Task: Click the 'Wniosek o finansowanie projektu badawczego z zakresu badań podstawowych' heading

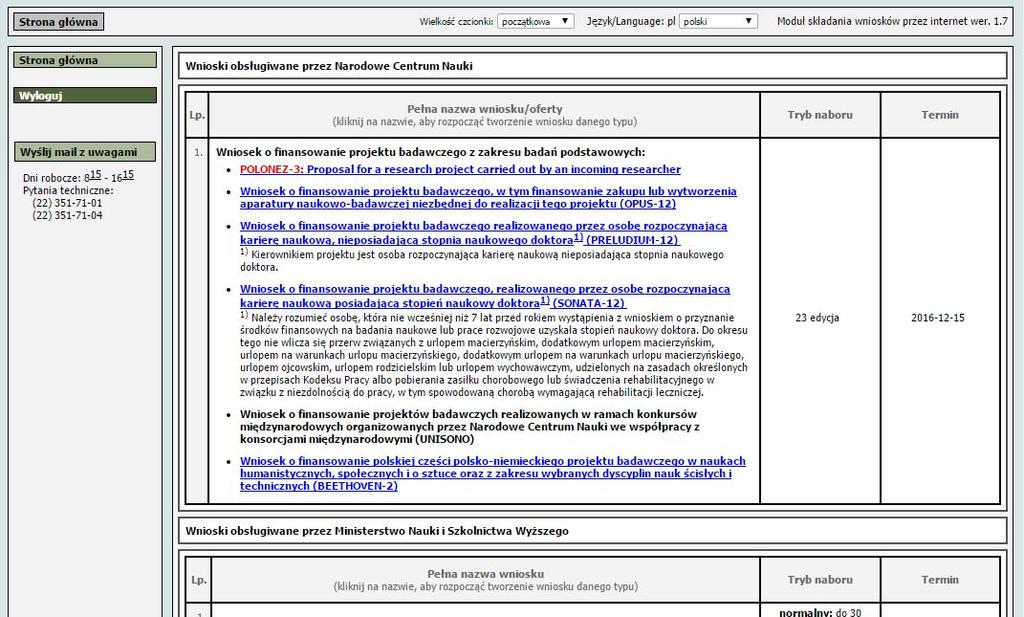Action: pos(430,152)
